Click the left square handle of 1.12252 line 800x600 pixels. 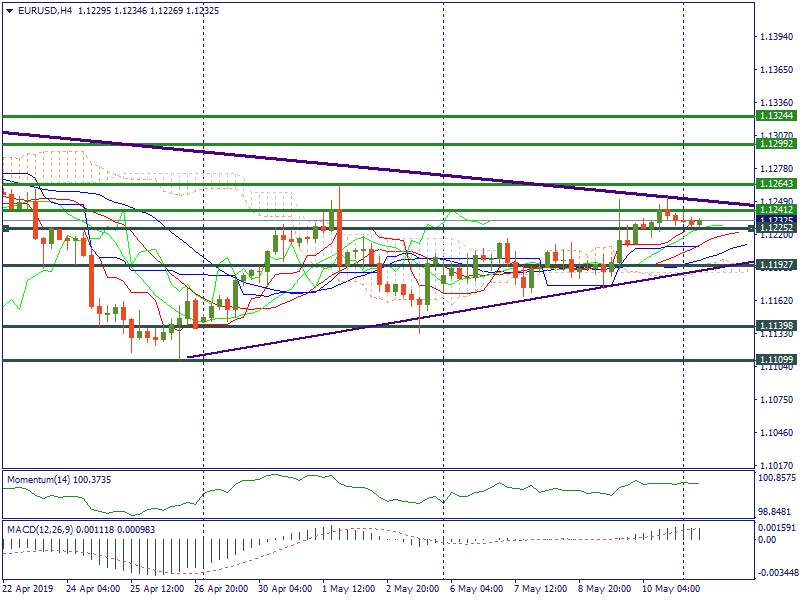click(x=5, y=229)
